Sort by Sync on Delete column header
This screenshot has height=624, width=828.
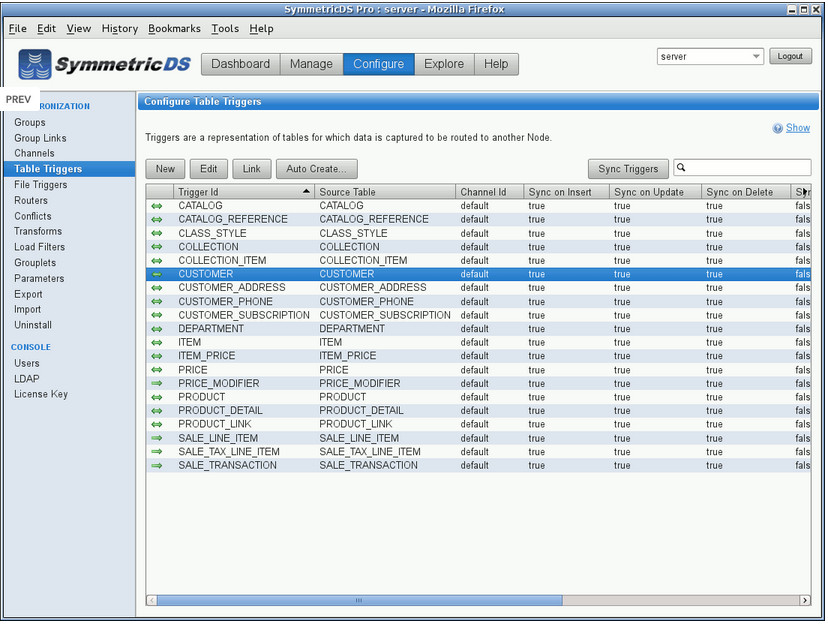pos(746,192)
